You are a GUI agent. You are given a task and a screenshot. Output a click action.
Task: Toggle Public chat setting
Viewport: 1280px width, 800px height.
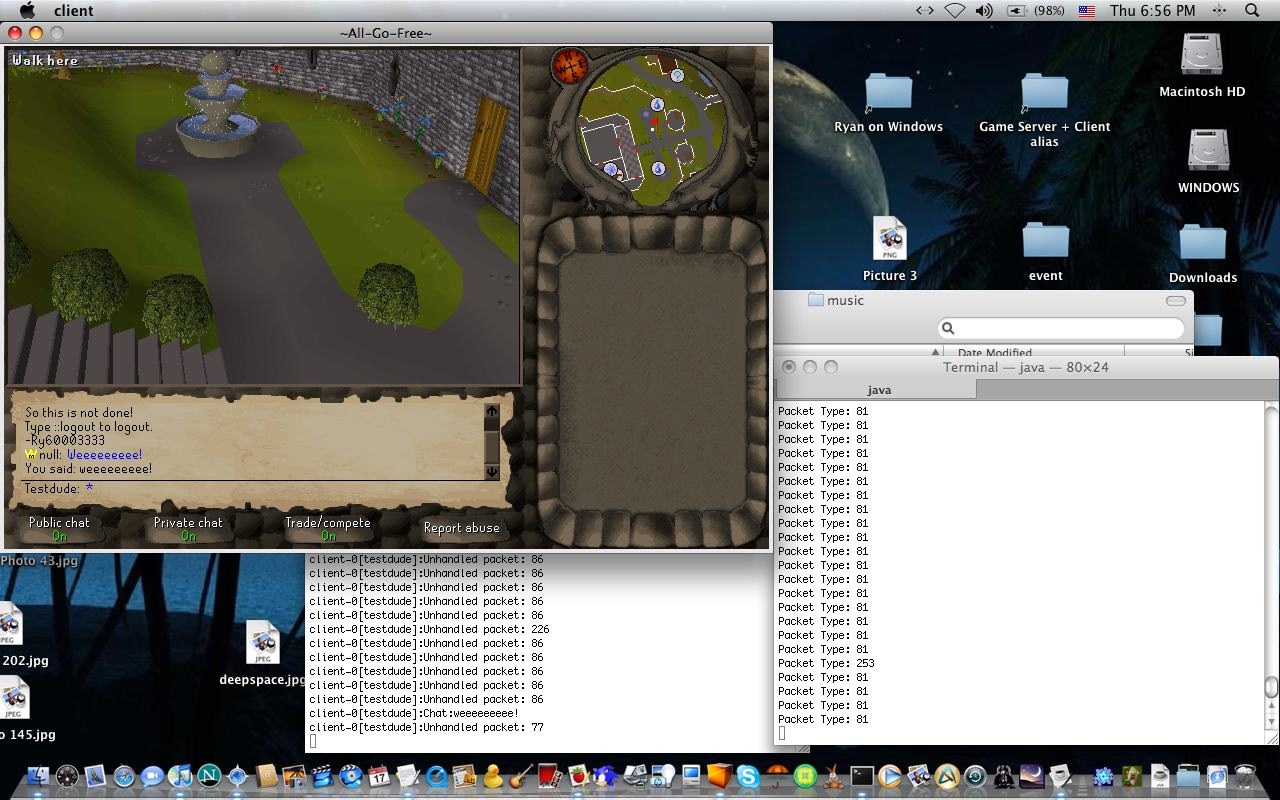[x=59, y=528]
